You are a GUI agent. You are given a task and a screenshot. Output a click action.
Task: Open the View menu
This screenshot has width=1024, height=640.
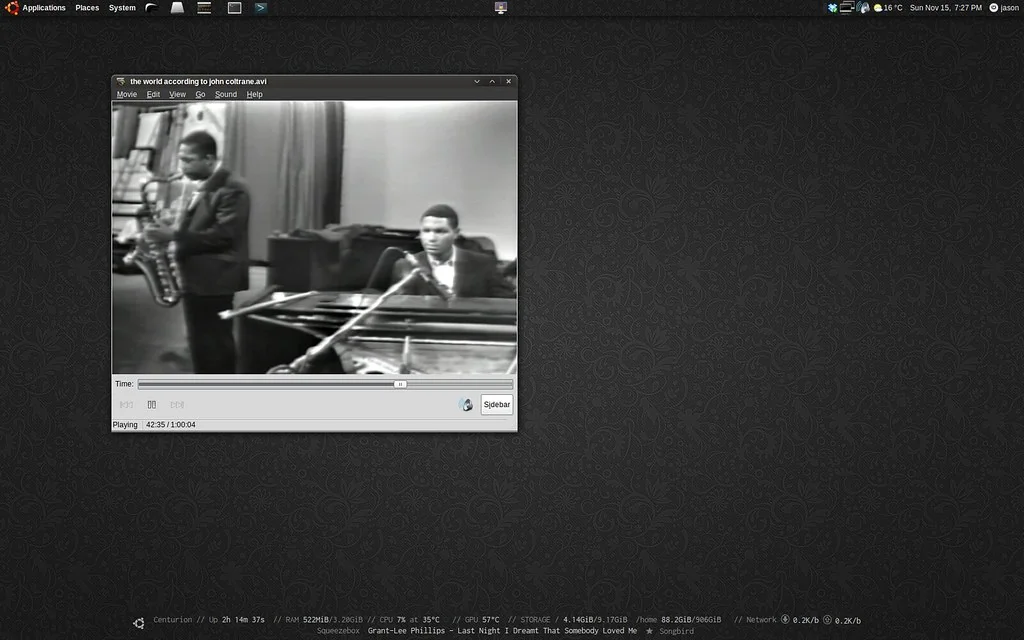178,95
